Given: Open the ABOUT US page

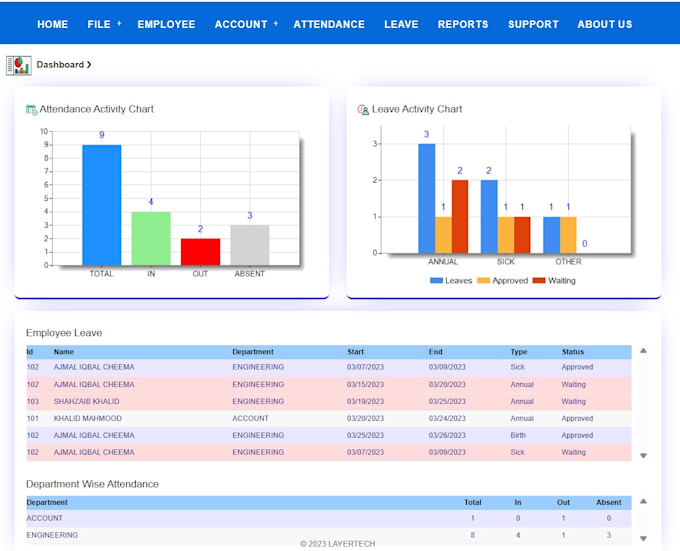Looking at the screenshot, I should tap(605, 24).
